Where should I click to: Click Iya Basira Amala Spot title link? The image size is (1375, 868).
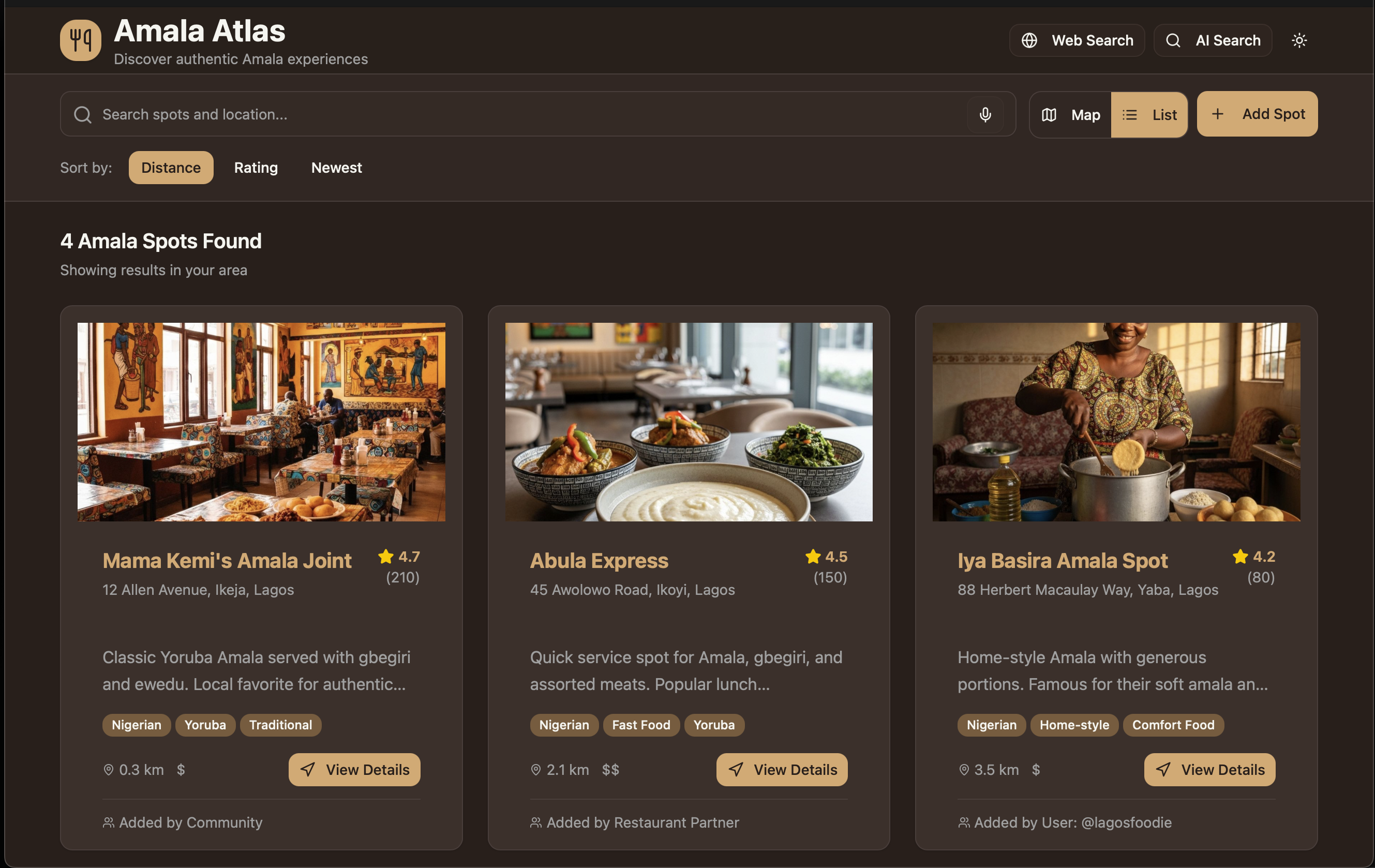[x=1062, y=561]
